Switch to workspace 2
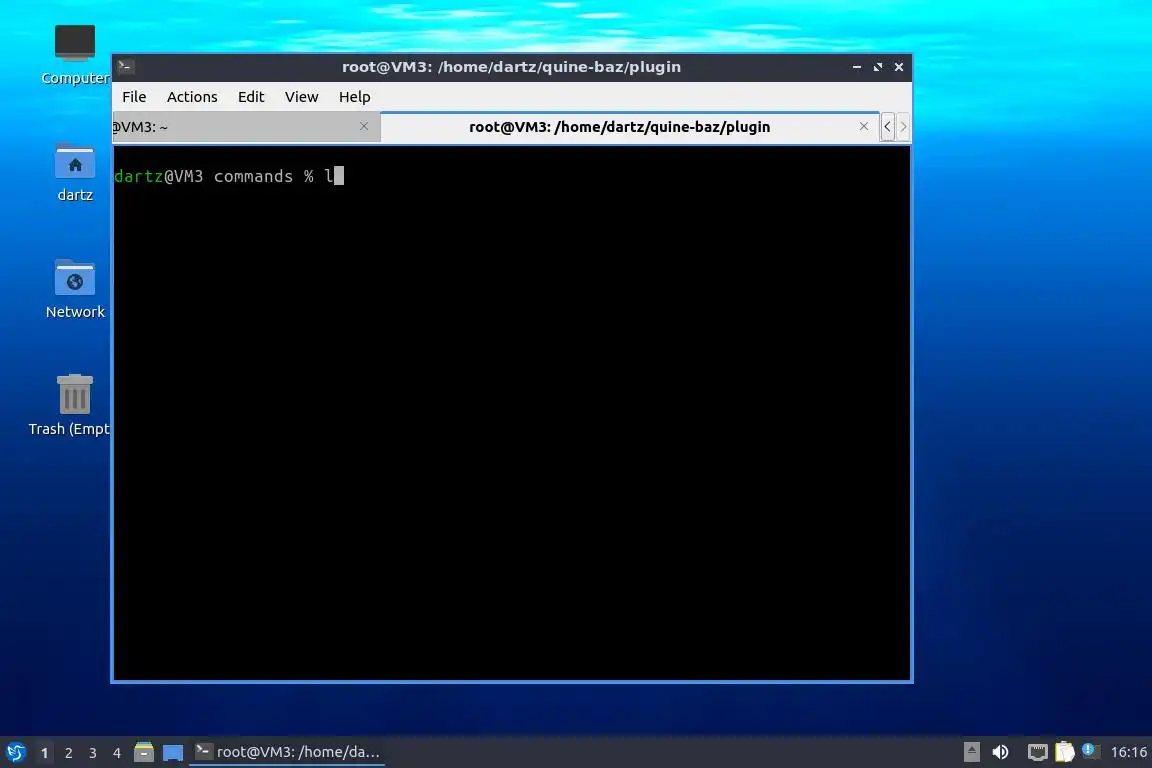 68,753
